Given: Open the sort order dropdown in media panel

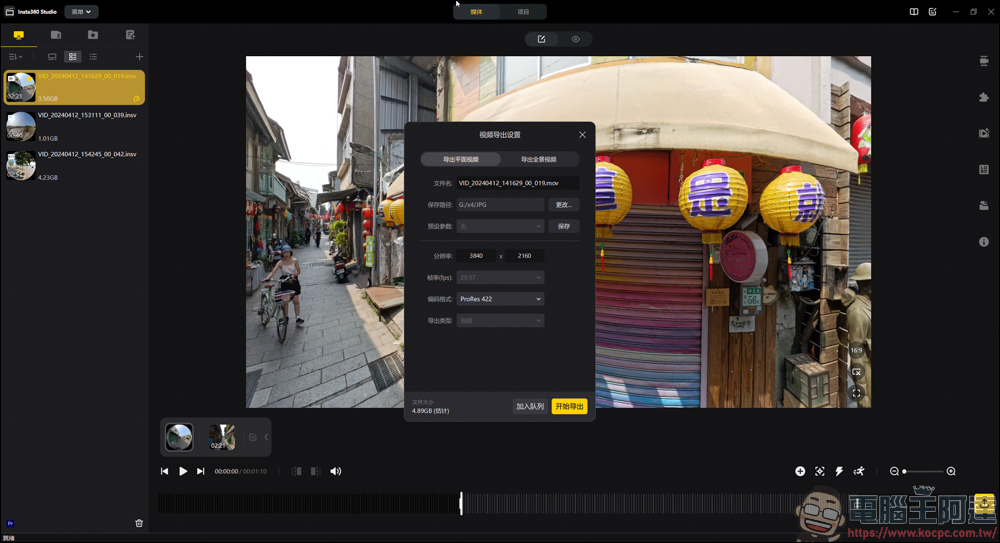Looking at the screenshot, I should [15, 57].
